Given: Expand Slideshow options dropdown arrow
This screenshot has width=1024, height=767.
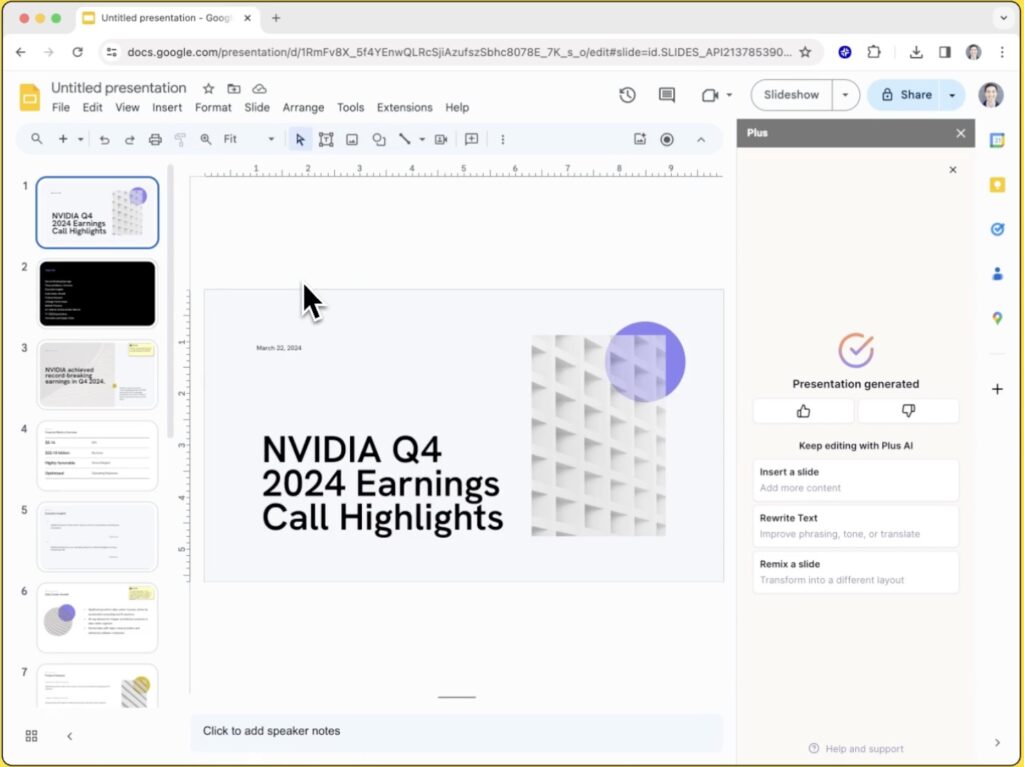Looking at the screenshot, I should tap(845, 95).
